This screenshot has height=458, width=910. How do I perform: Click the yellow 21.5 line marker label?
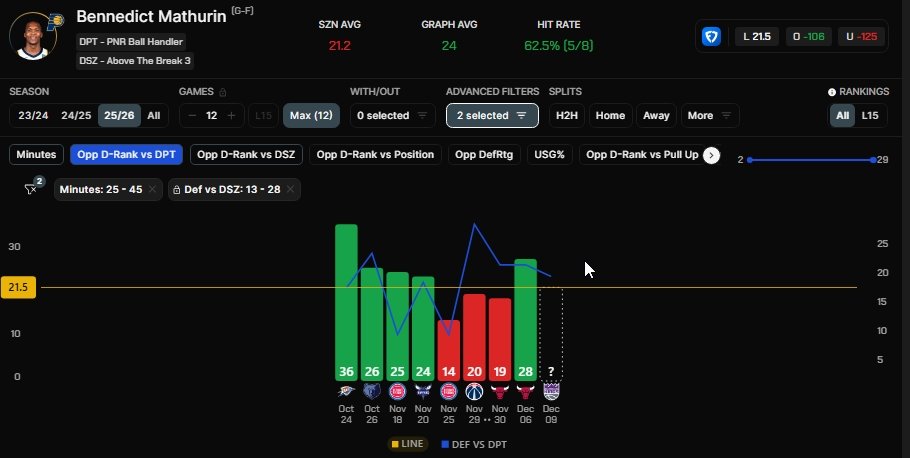(x=18, y=287)
